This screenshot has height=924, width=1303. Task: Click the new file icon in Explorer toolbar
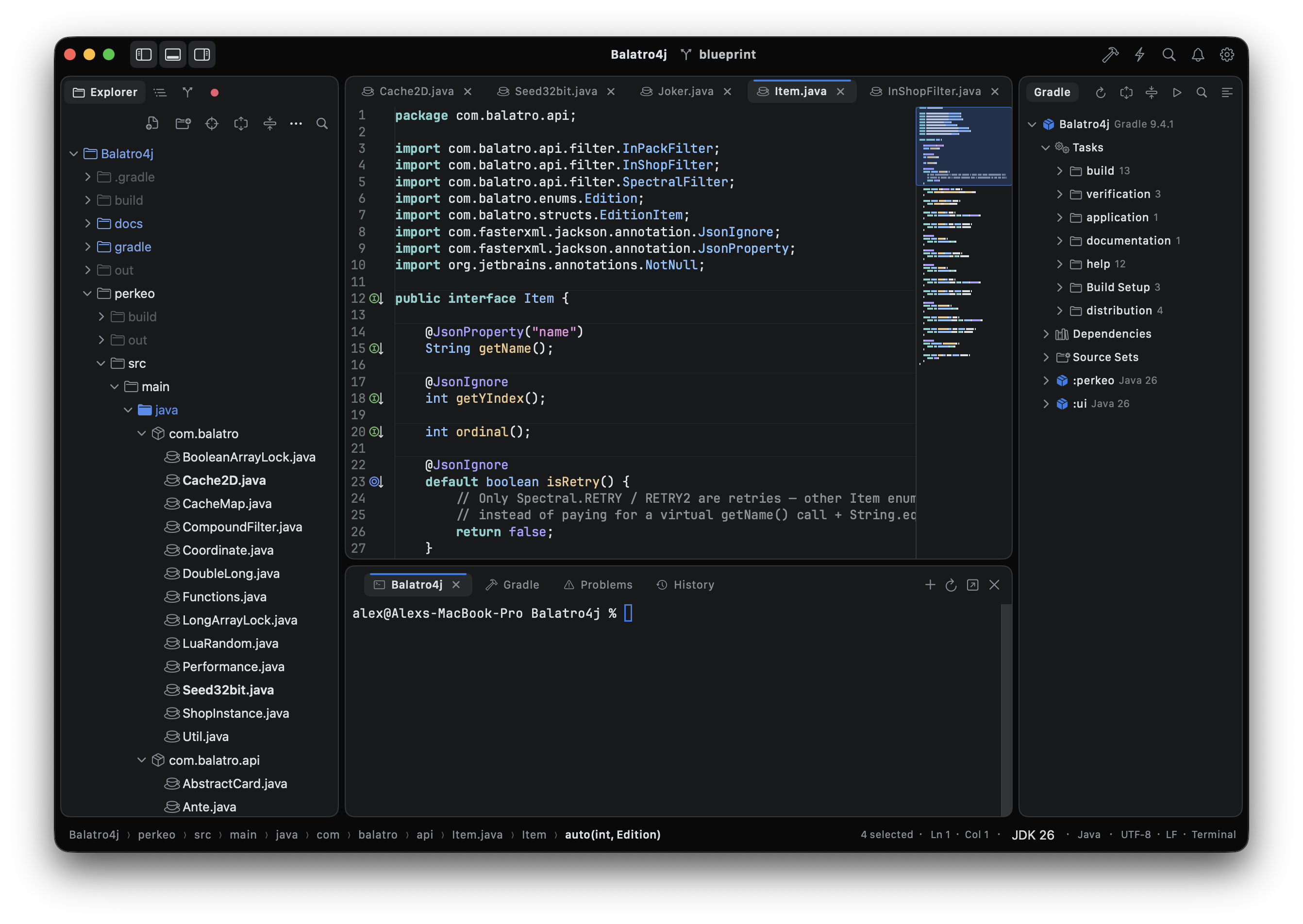point(152,123)
